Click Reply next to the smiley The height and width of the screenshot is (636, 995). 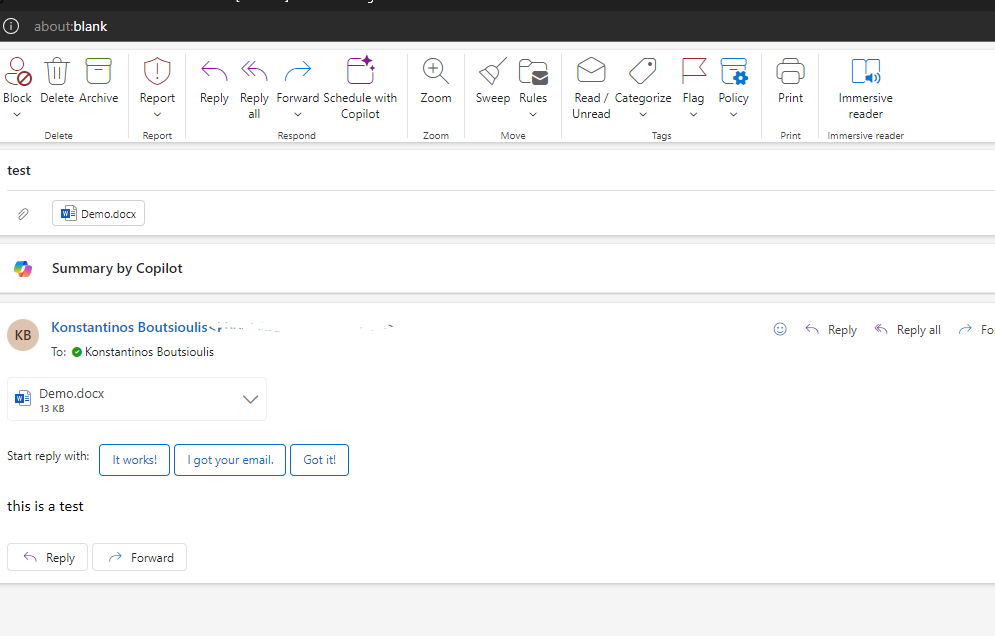click(831, 329)
